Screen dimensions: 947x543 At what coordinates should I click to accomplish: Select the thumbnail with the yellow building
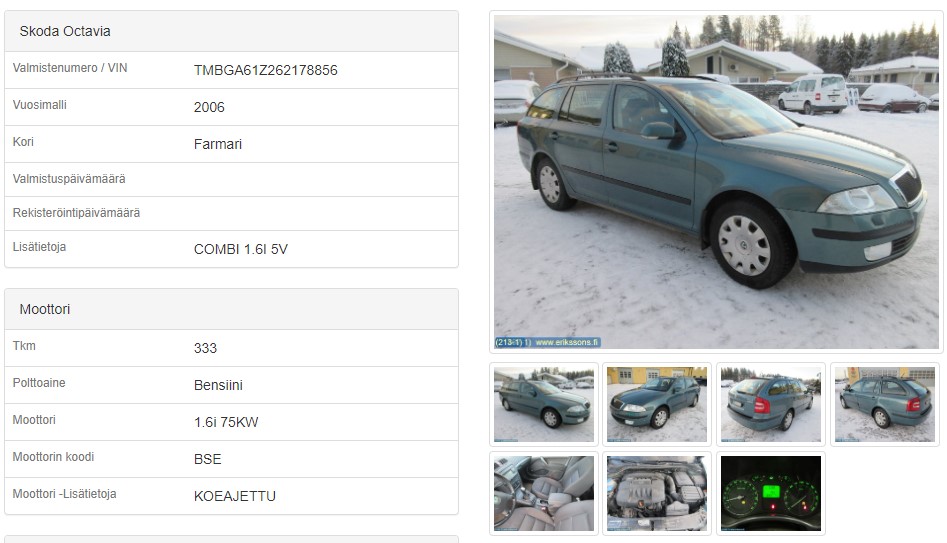point(656,405)
